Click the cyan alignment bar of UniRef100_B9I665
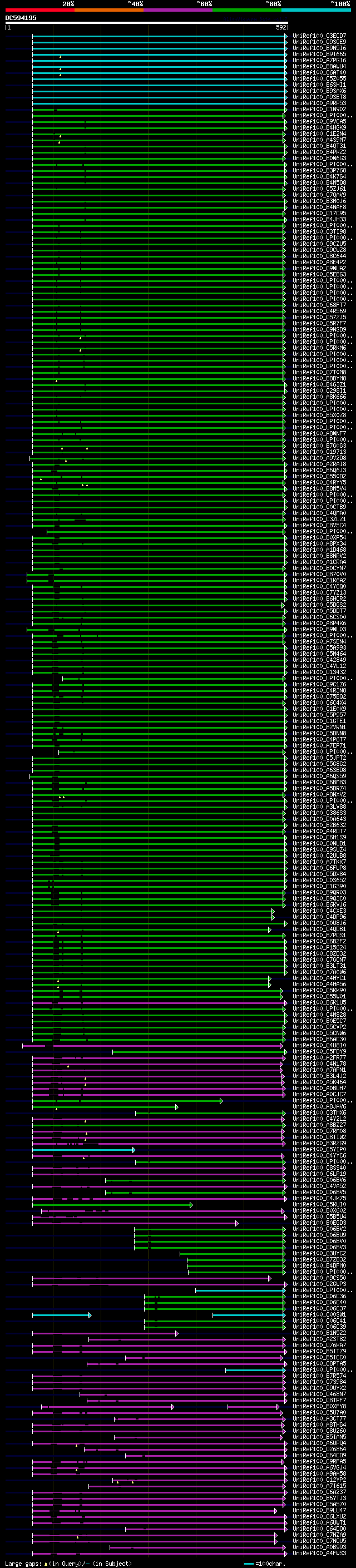This screenshot has width=356, height=1568. [x=160, y=55]
